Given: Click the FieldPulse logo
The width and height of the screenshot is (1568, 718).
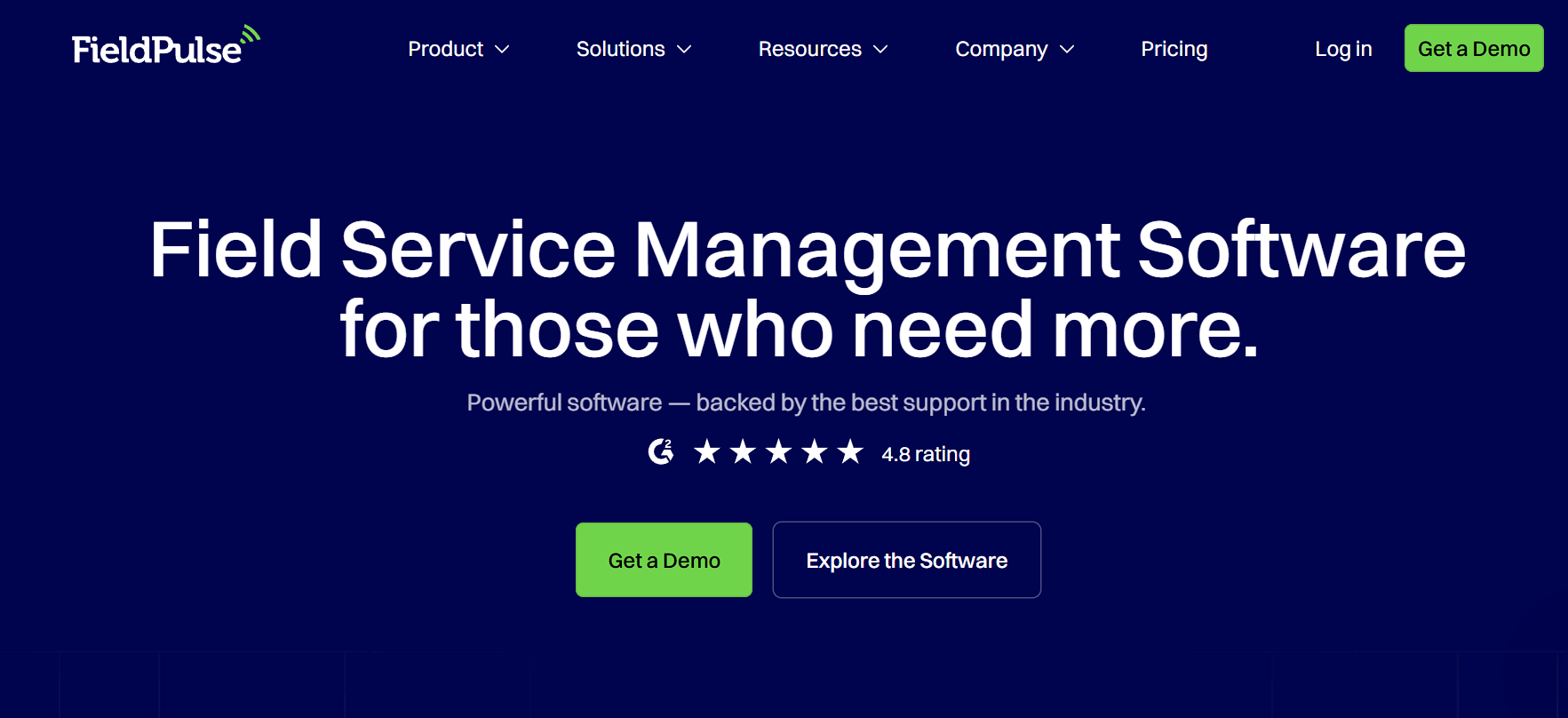Looking at the screenshot, I should [x=166, y=46].
